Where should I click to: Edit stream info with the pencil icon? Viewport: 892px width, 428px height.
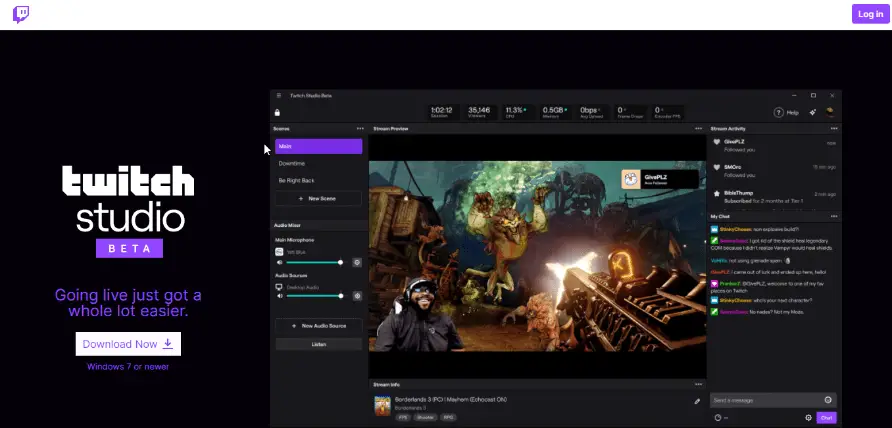(697, 401)
